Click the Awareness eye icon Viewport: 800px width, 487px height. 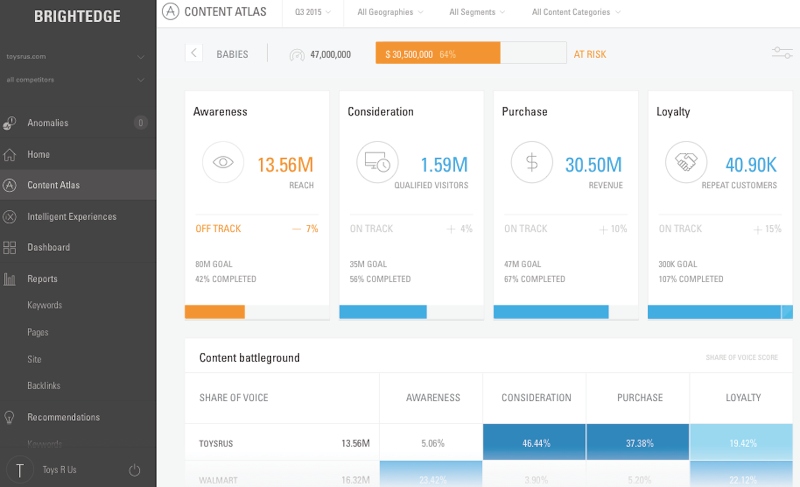click(x=223, y=162)
